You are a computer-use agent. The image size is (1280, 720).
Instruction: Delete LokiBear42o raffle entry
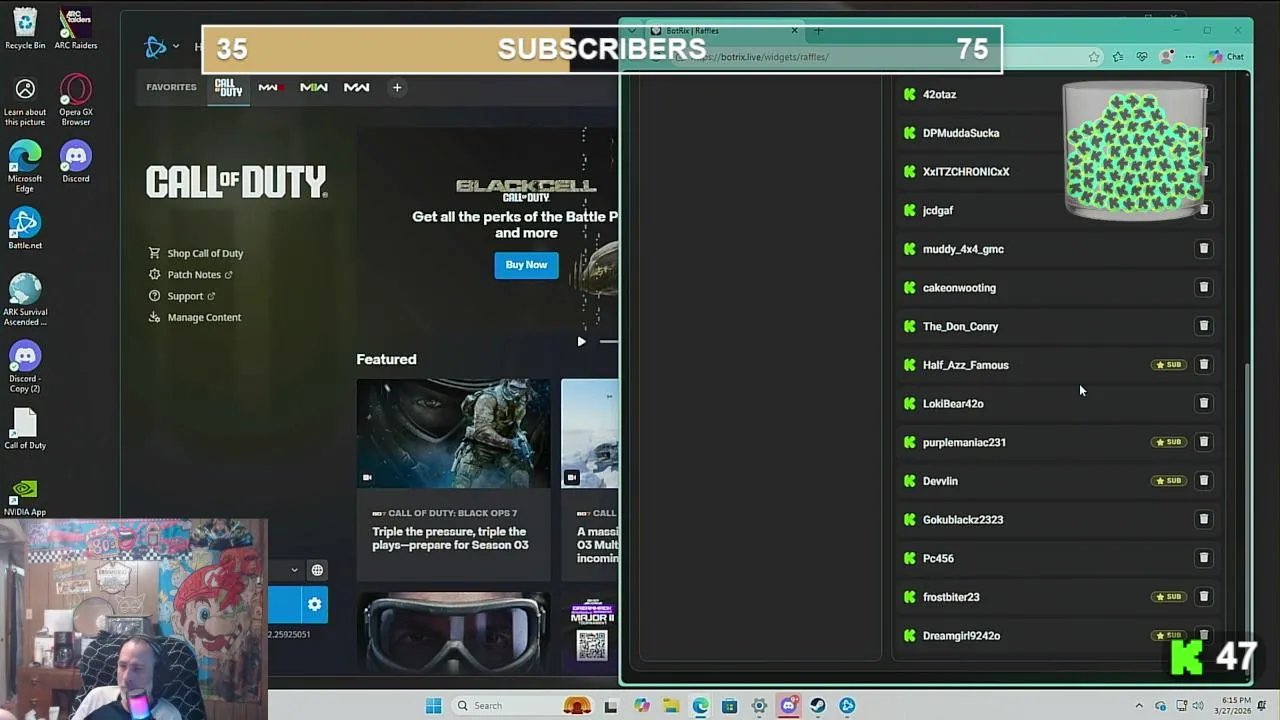(x=1204, y=403)
